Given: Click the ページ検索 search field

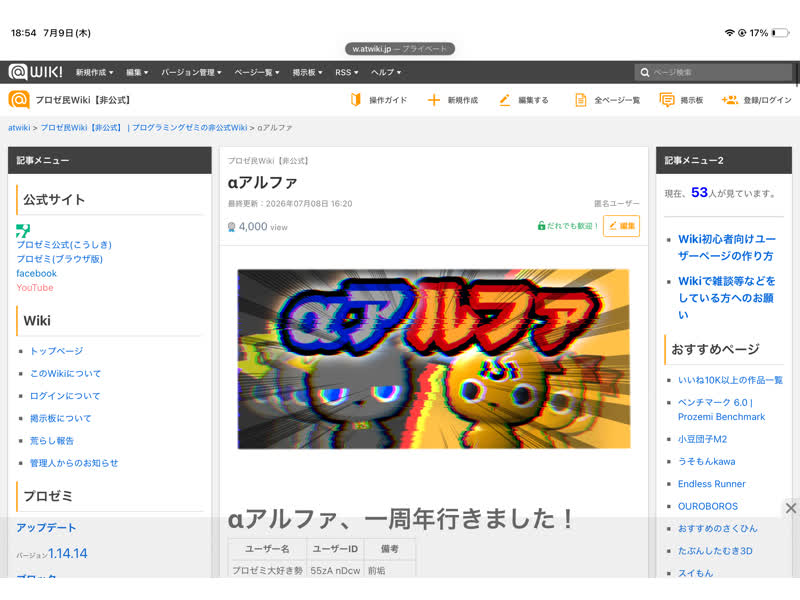Looking at the screenshot, I should pyautogui.click(x=713, y=72).
